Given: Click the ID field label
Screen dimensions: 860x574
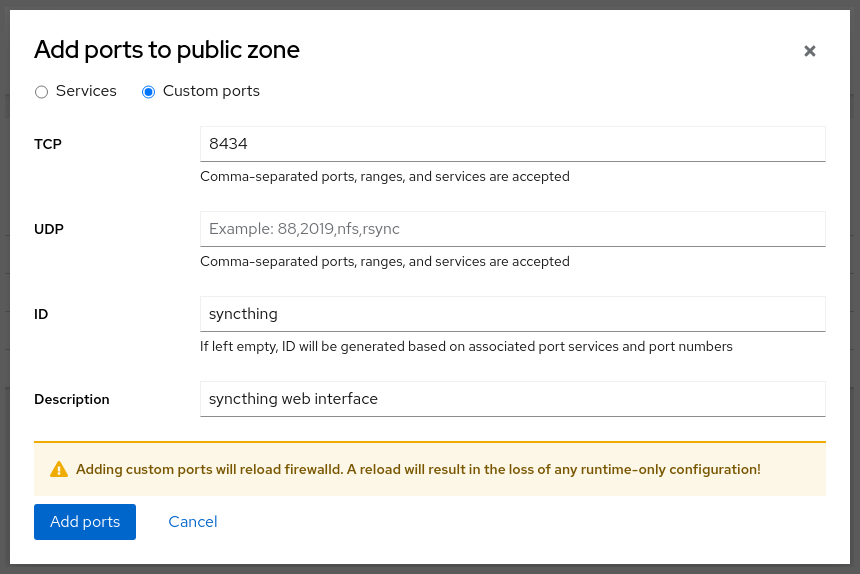Looking at the screenshot, I should pyautogui.click(x=41, y=314).
